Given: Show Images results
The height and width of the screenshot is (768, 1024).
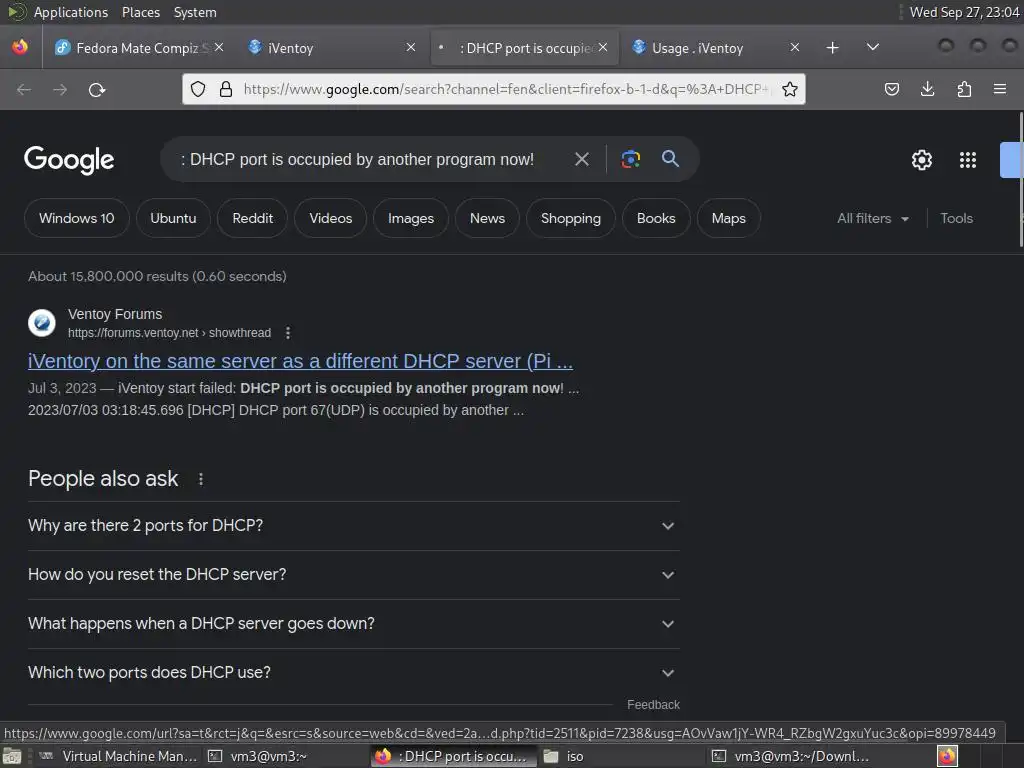Looking at the screenshot, I should point(411,218).
